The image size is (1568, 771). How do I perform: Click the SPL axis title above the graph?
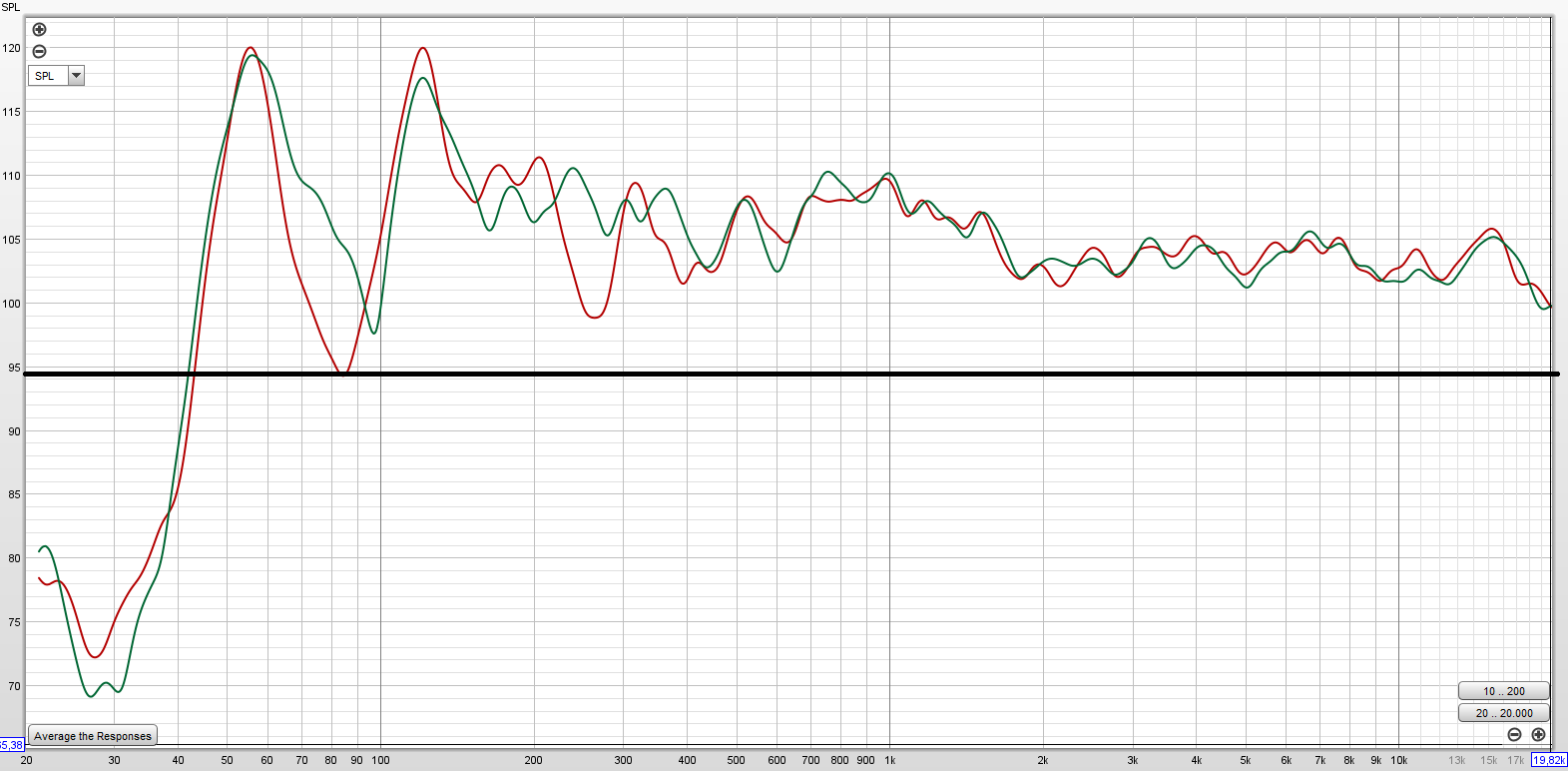(11, 7)
